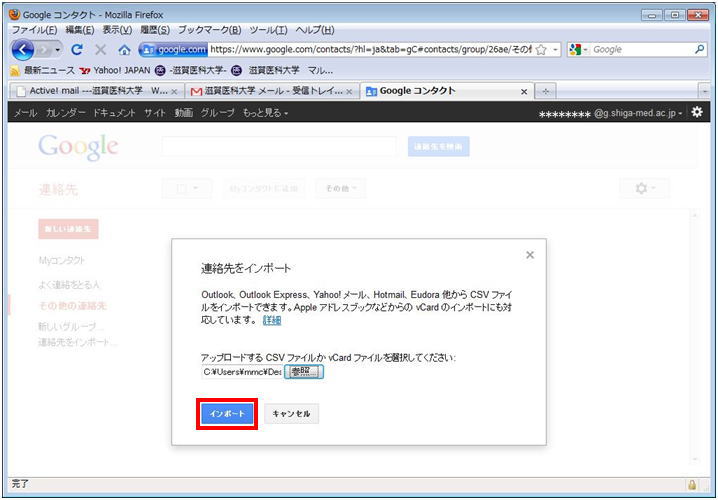The image size is (718, 500).
Task: Click the google.com site identity badge
Action: (x=173, y=49)
